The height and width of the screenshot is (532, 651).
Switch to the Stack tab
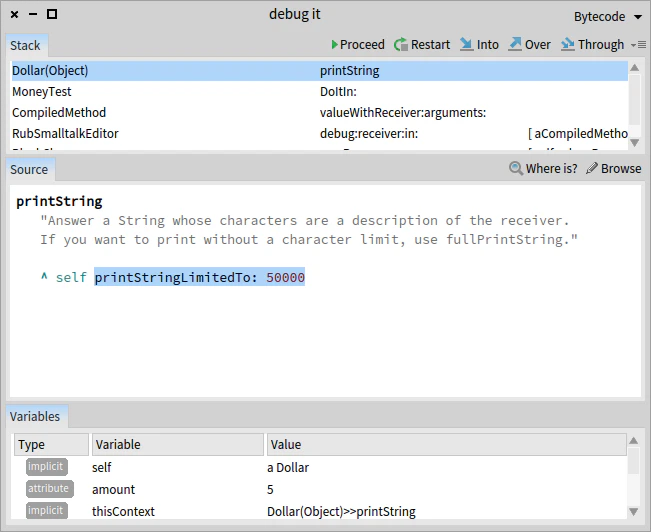[x=25, y=45]
